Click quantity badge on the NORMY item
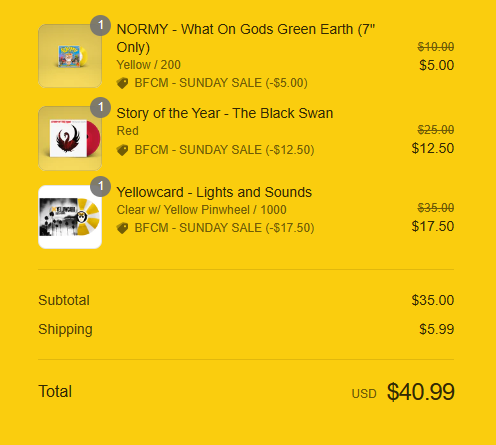The height and width of the screenshot is (445, 496). pos(101,25)
